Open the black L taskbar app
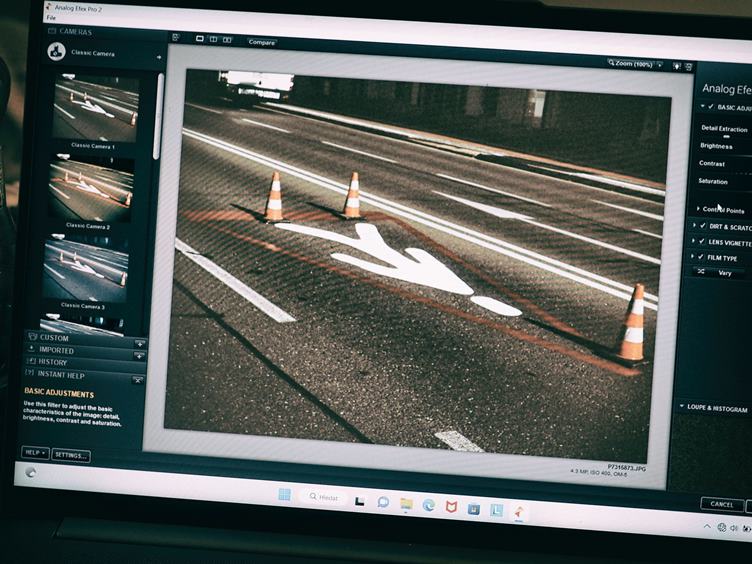Viewport: 752px width, 564px height. click(x=360, y=501)
